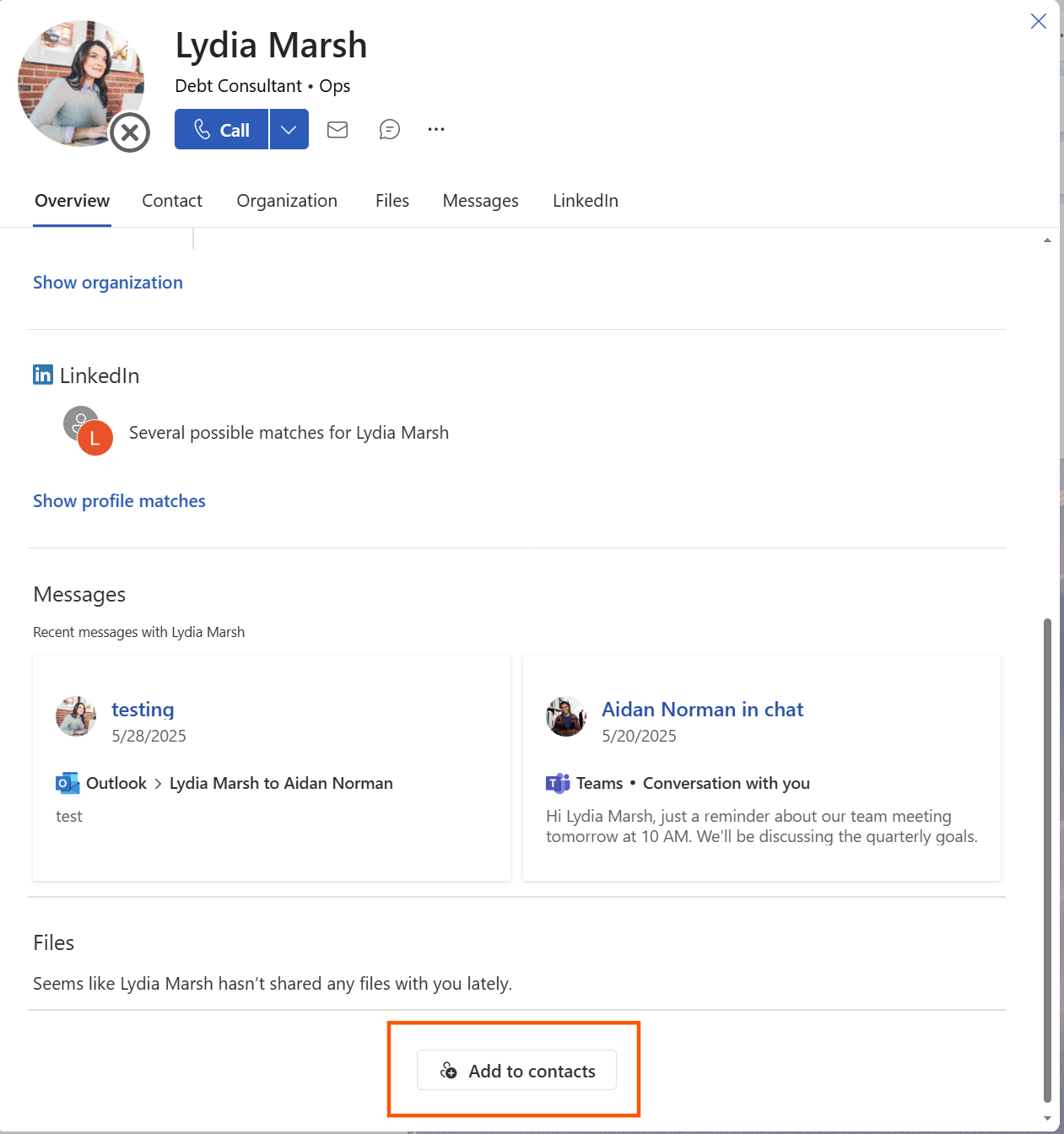Click the phone icon on the Call button
Viewport: 1064px width, 1134px height.
tap(201, 129)
